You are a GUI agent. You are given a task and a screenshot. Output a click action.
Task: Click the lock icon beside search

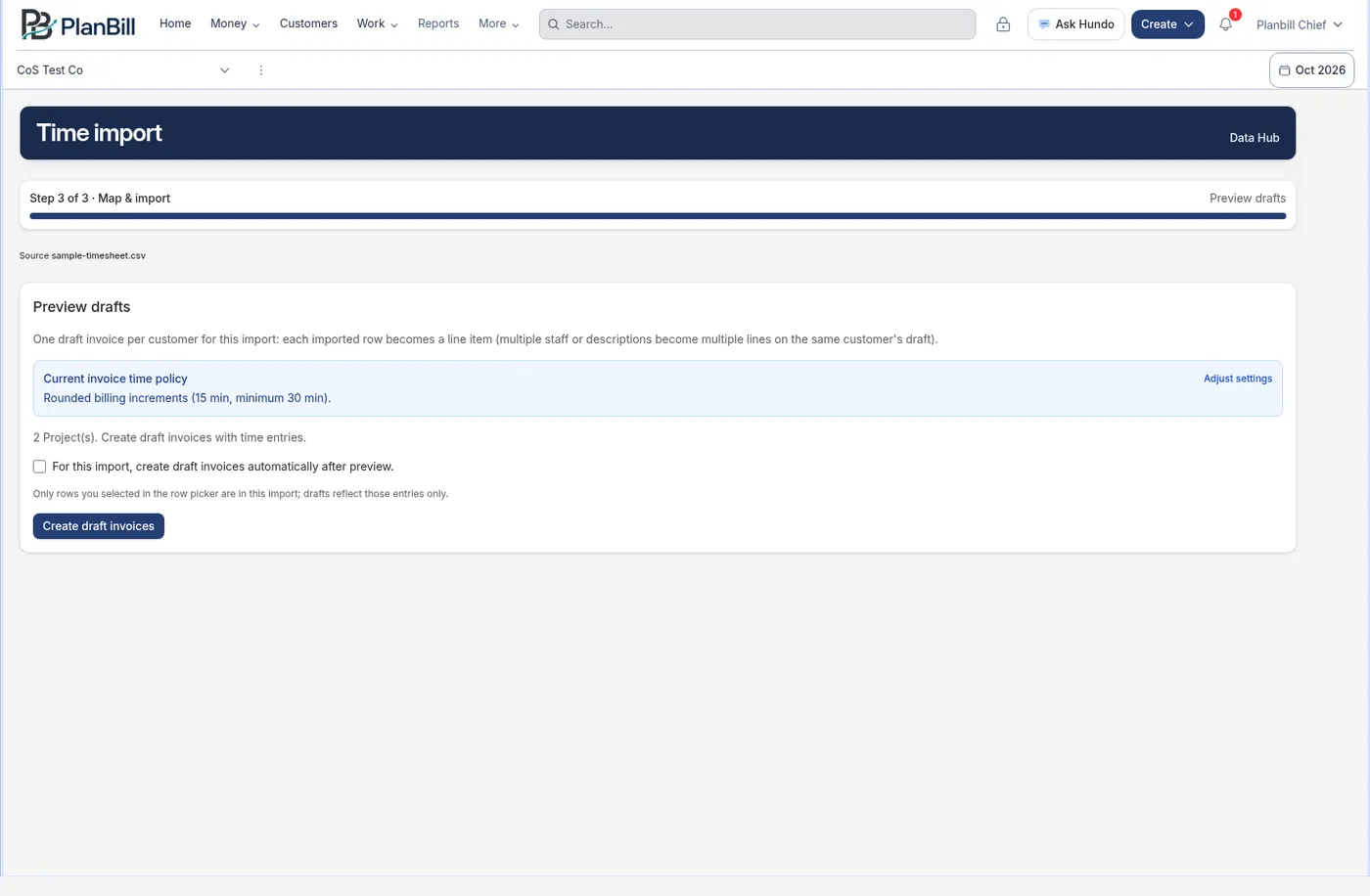coord(1003,24)
